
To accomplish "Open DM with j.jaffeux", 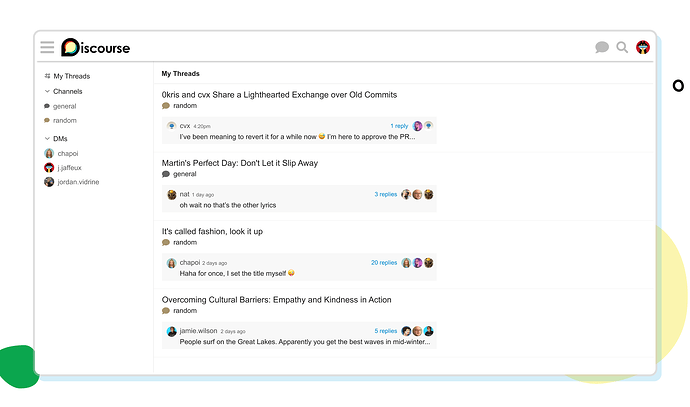I will click(69, 168).
